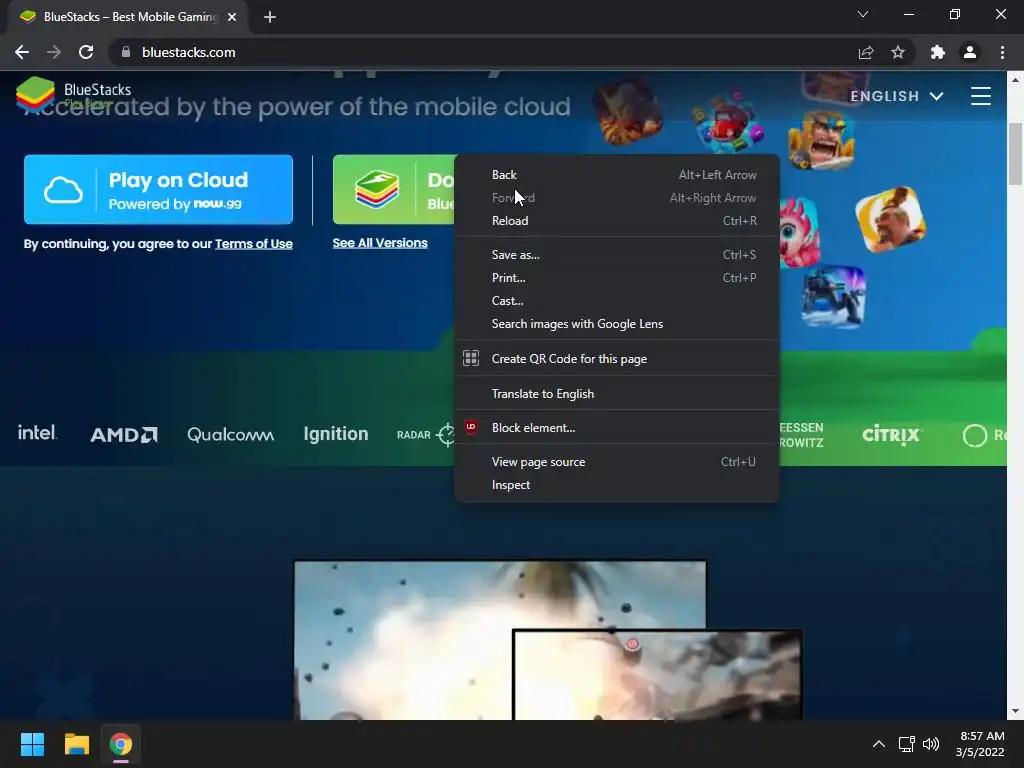Select the BlueStacks browser tab
Screen dimensions: 1024x768
tap(127, 17)
